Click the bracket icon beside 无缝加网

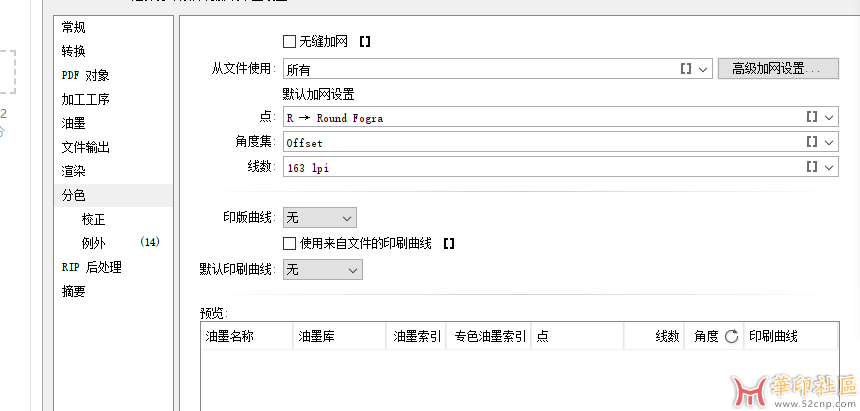[x=365, y=41]
